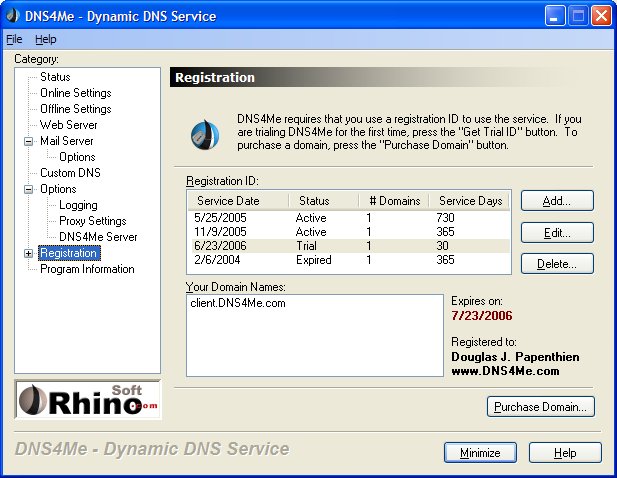Select the 6/23/2006 Trial row
The height and width of the screenshot is (478, 617).
click(x=350, y=246)
